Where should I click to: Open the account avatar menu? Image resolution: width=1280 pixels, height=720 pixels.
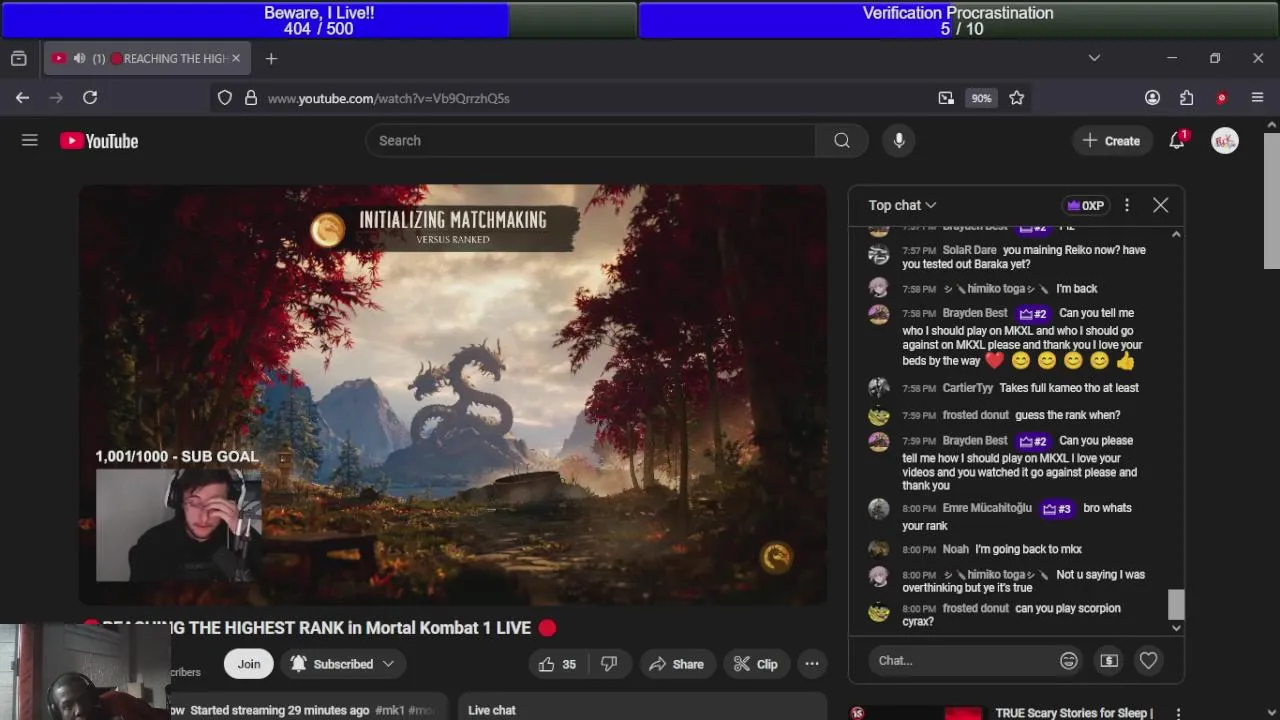[1225, 141]
